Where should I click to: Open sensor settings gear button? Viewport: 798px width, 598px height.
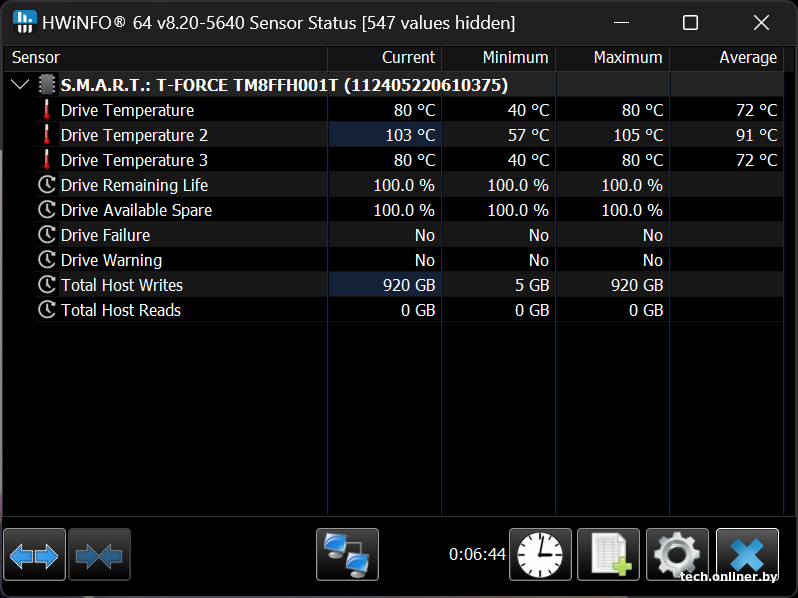[x=677, y=555]
